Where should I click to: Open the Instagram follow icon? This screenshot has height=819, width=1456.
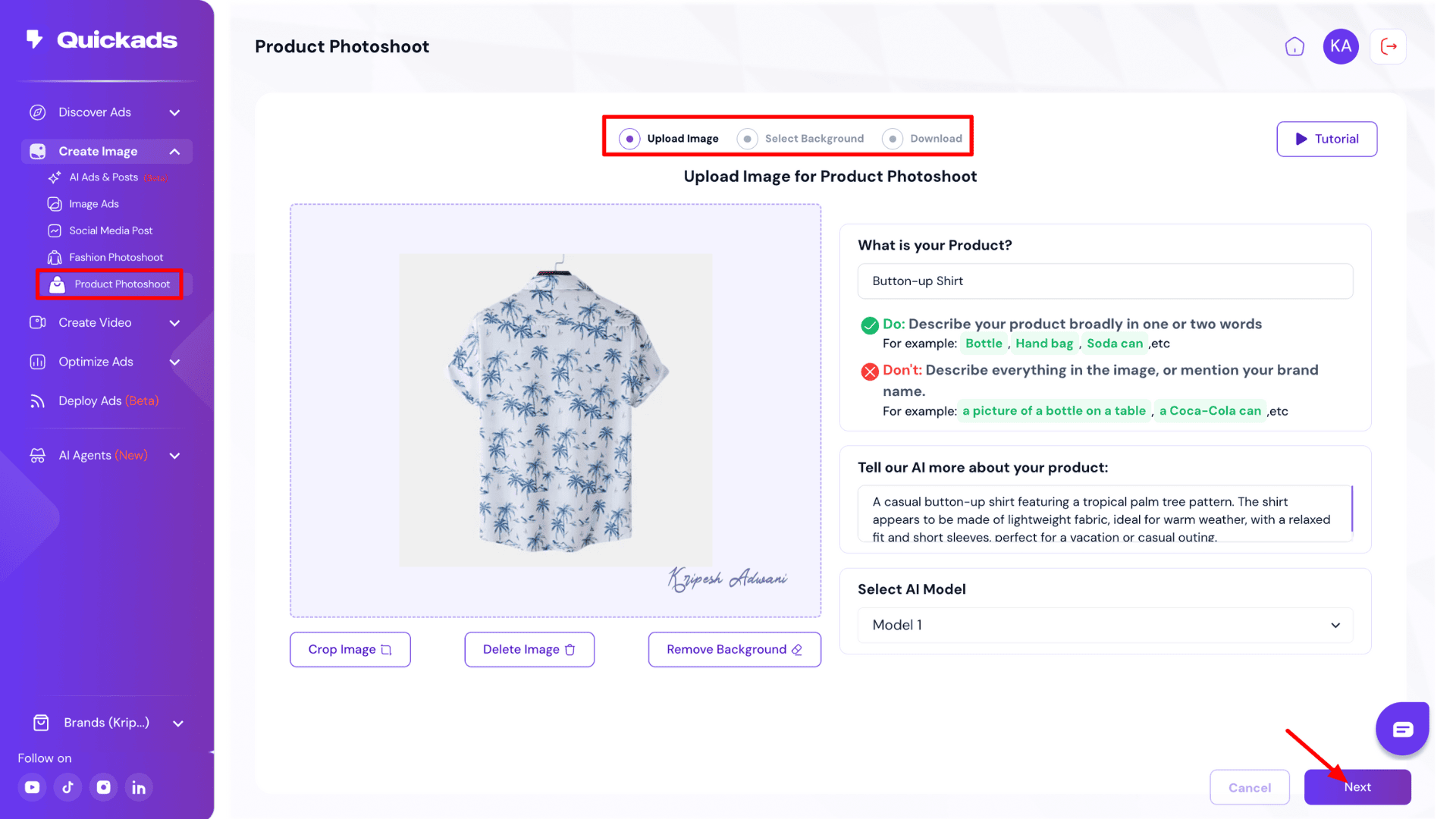point(104,787)
